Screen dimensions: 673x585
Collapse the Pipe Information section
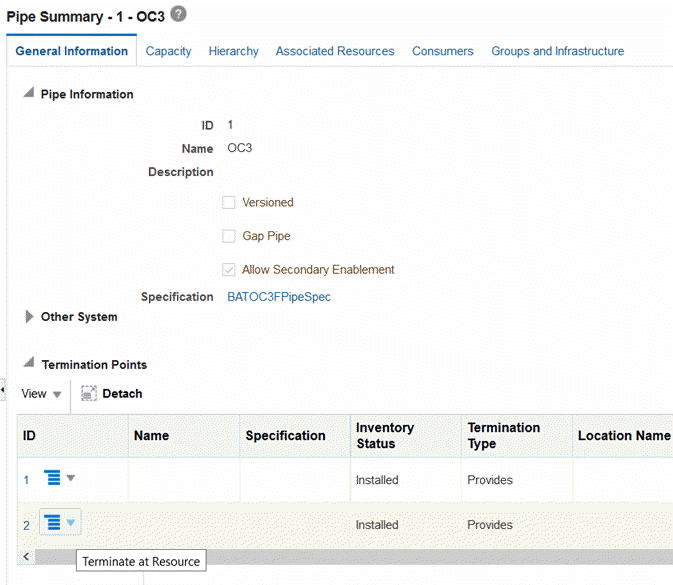point(28,92)
